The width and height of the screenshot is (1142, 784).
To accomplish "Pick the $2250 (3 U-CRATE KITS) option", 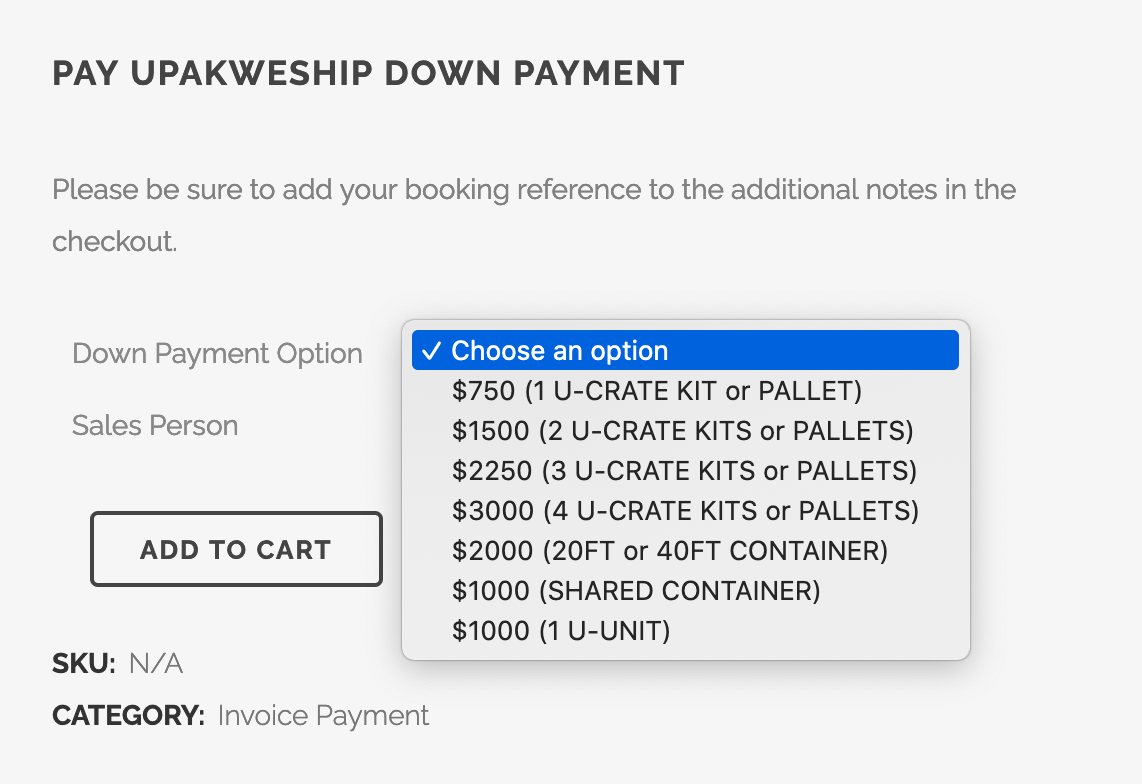I will (684, 471).
